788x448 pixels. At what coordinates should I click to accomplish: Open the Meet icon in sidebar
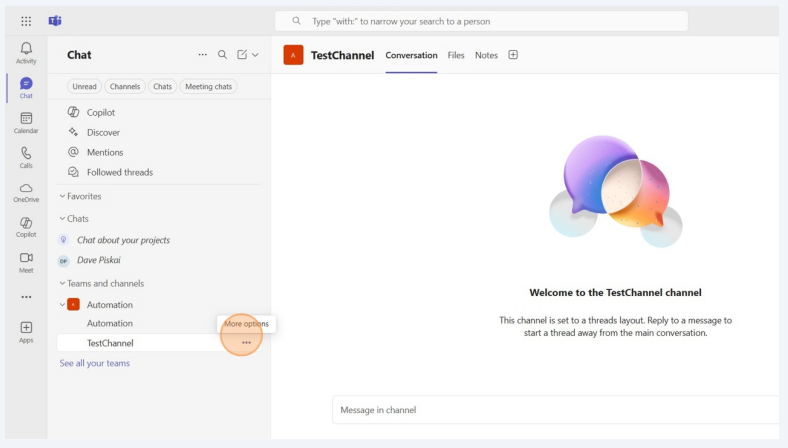tap(26, 262)
